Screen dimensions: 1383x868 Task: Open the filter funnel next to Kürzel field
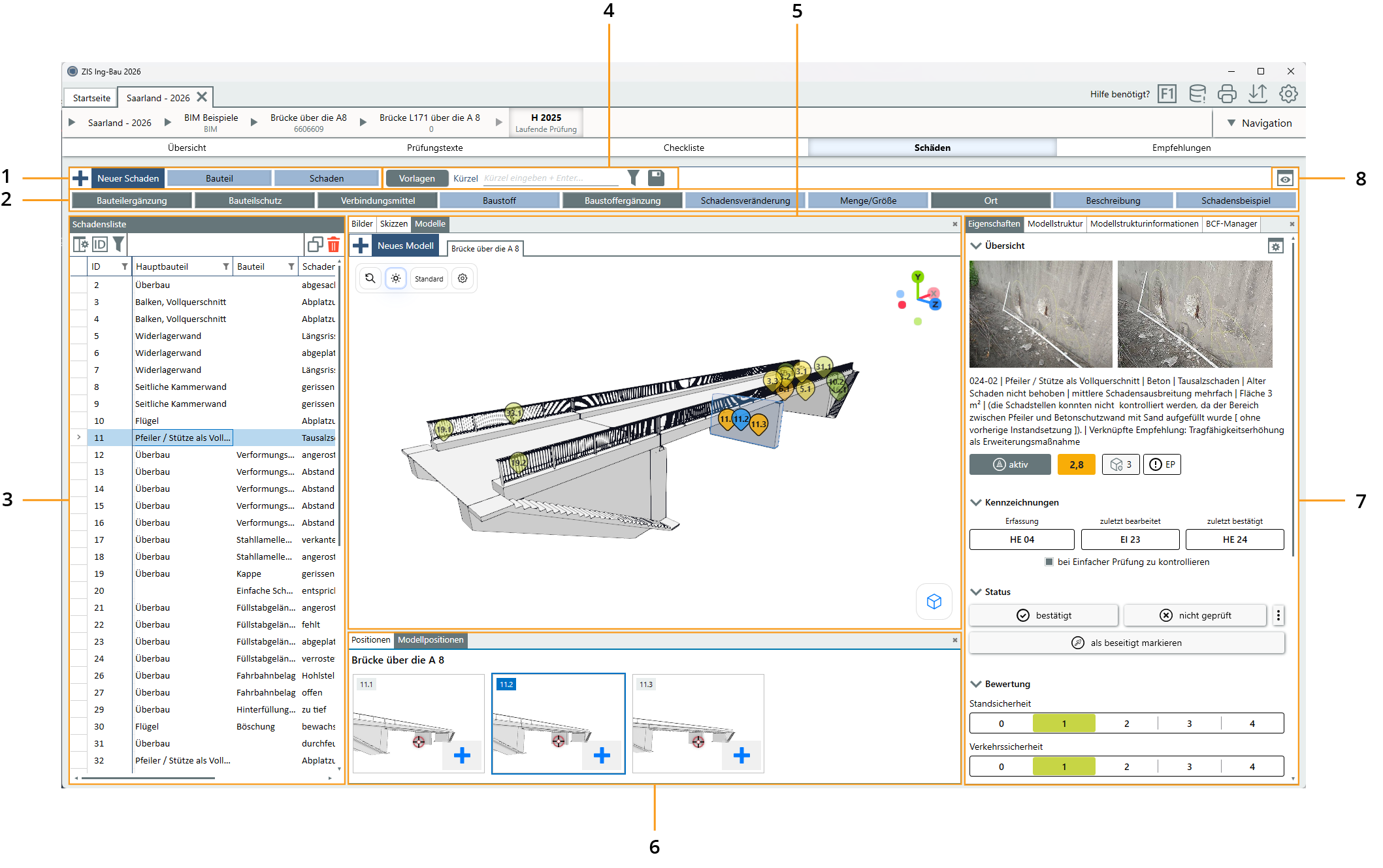pyautogui.click(x=633, y=178)
